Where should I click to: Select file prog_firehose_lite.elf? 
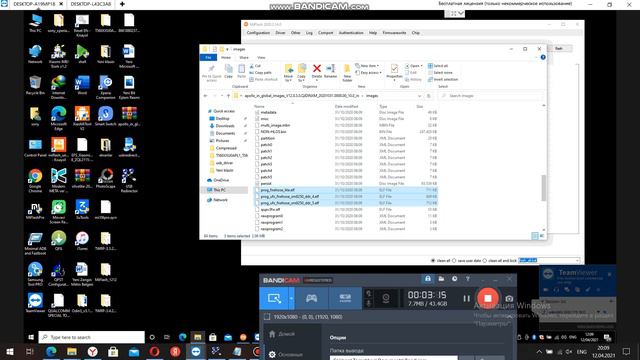coord(345,190)
